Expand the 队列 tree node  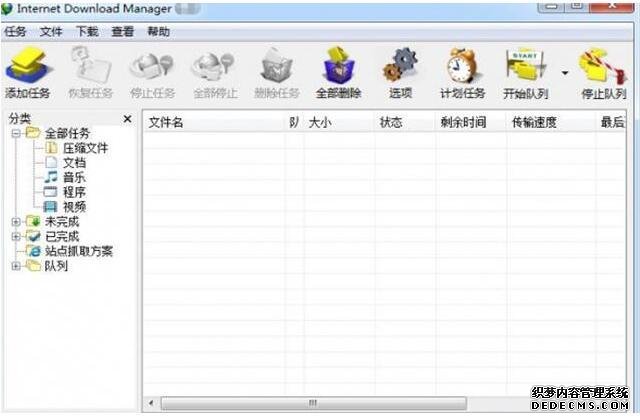coord(16,266)
